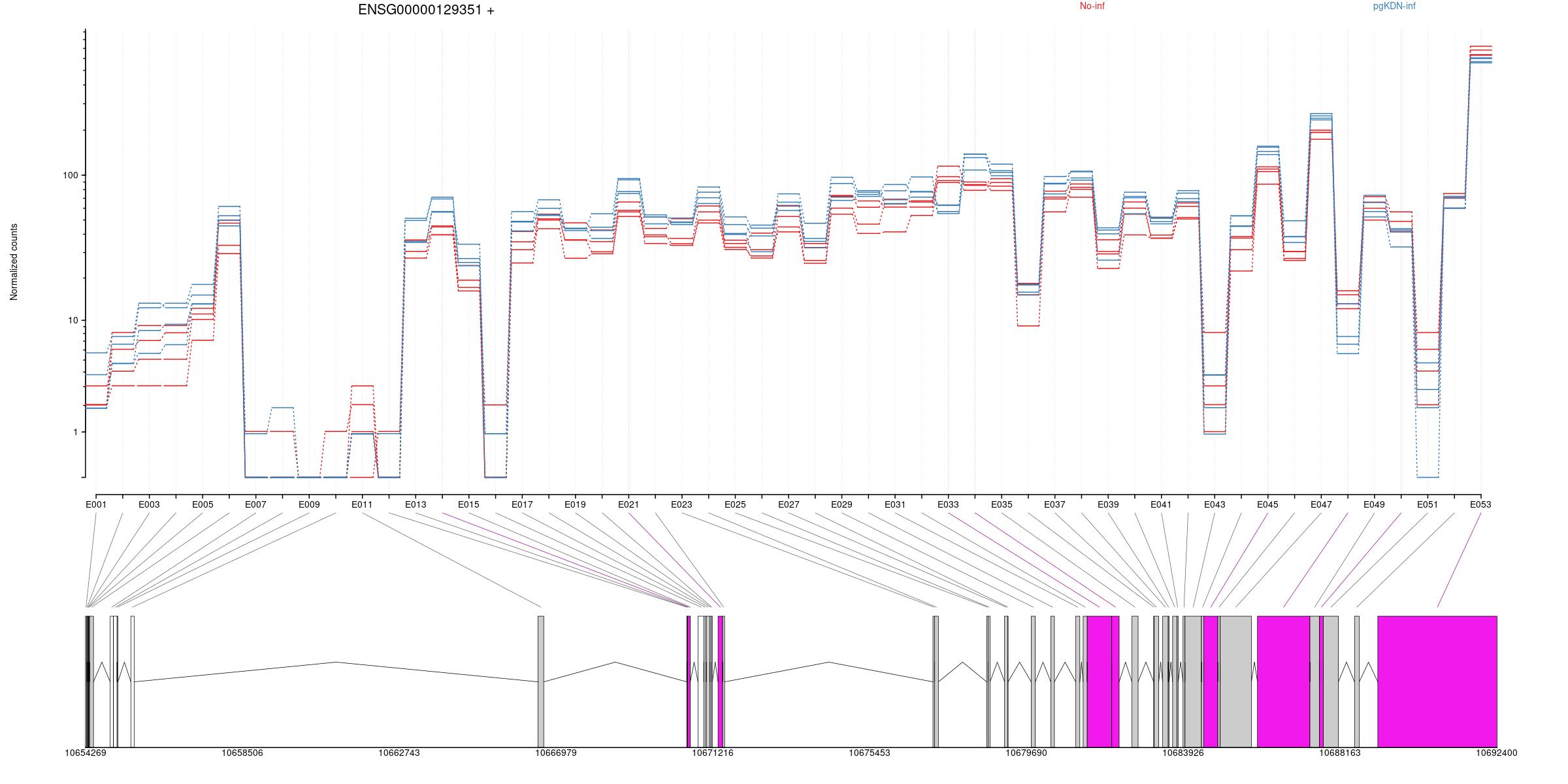This screenshot has height=784, width=1568.
Task: Select the E045 exon axis label
Action: [1267, 505]
